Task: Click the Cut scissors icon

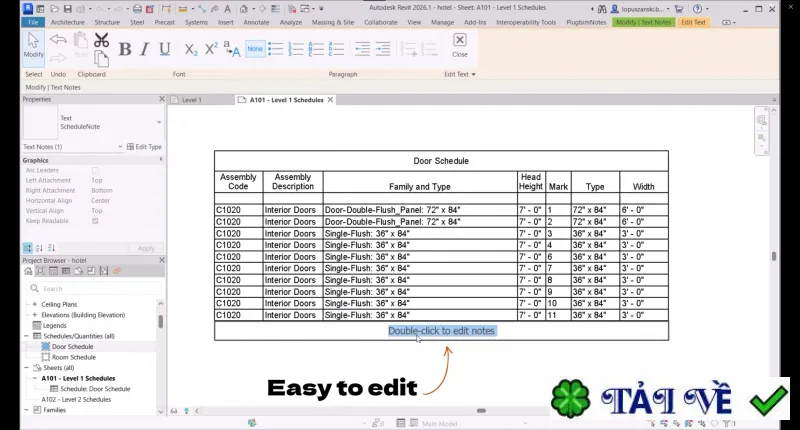Action: 102,40
